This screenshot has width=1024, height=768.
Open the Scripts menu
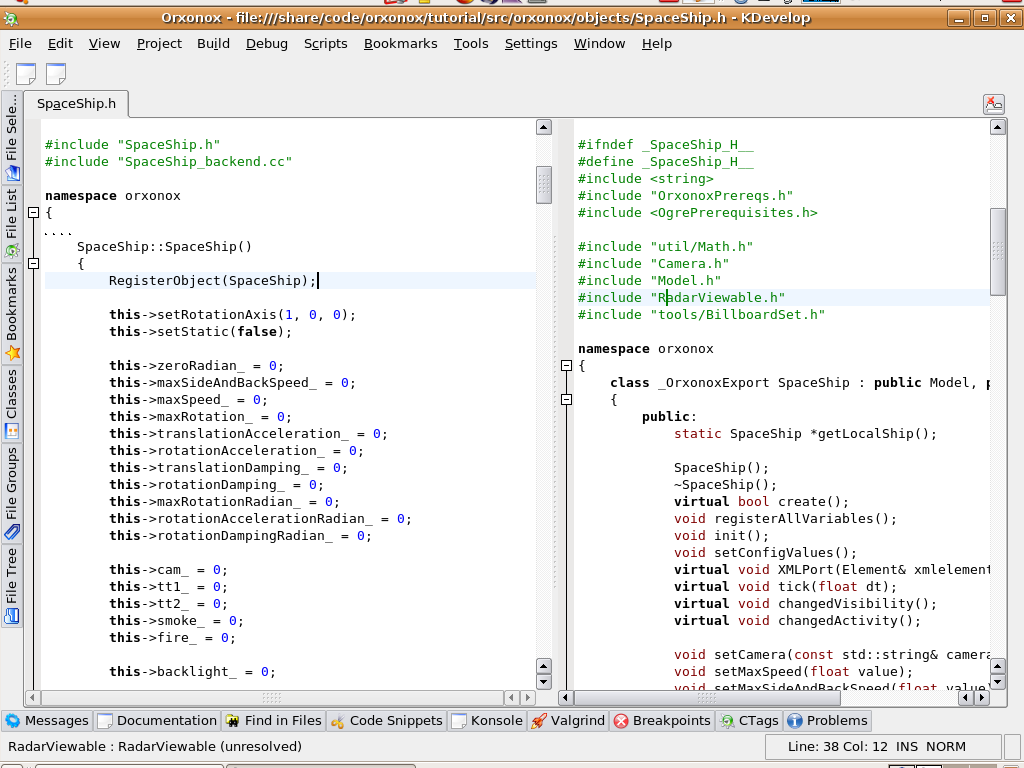325,44
